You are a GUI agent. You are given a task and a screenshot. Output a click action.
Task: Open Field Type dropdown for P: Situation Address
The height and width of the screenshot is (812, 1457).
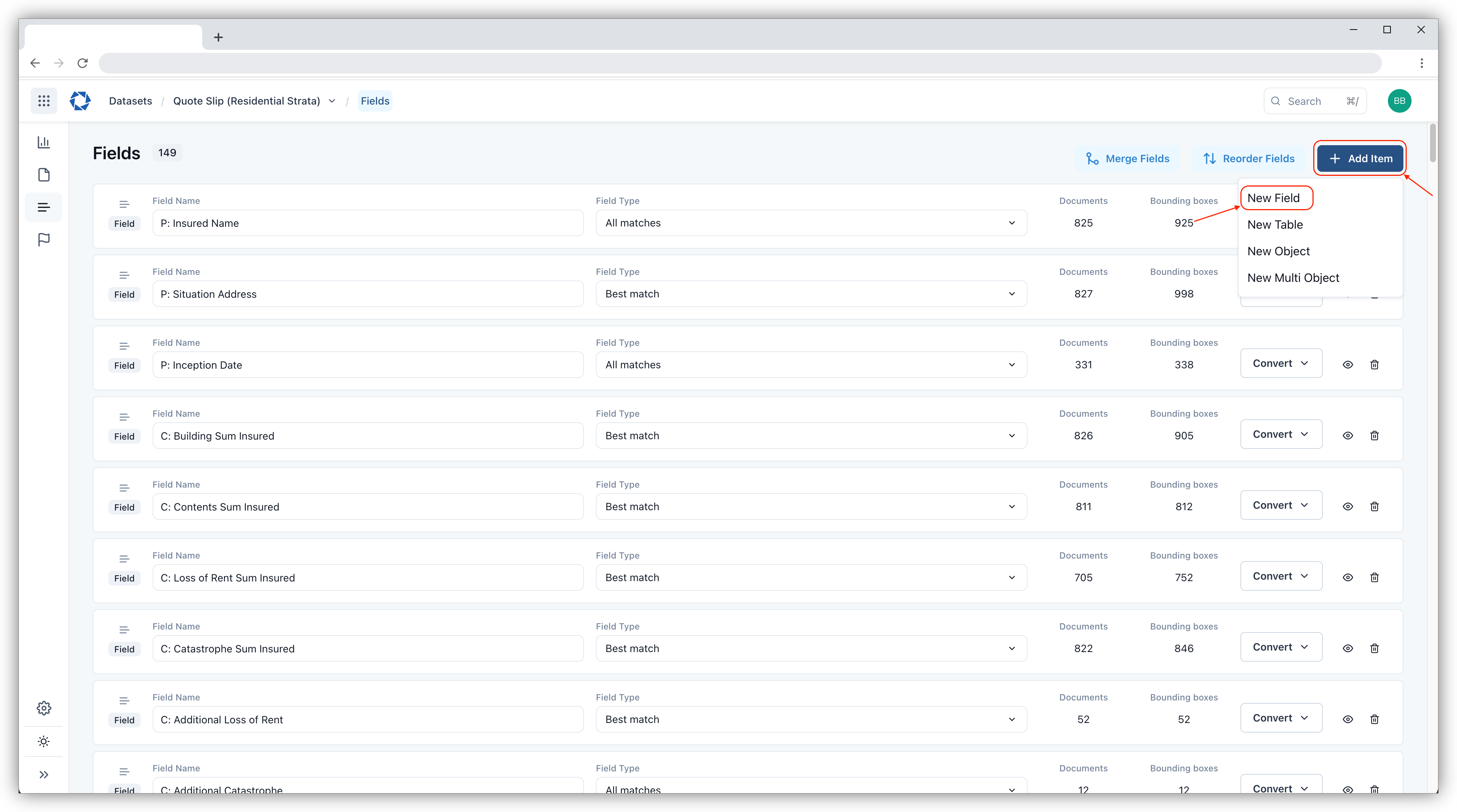click(811, 294)
